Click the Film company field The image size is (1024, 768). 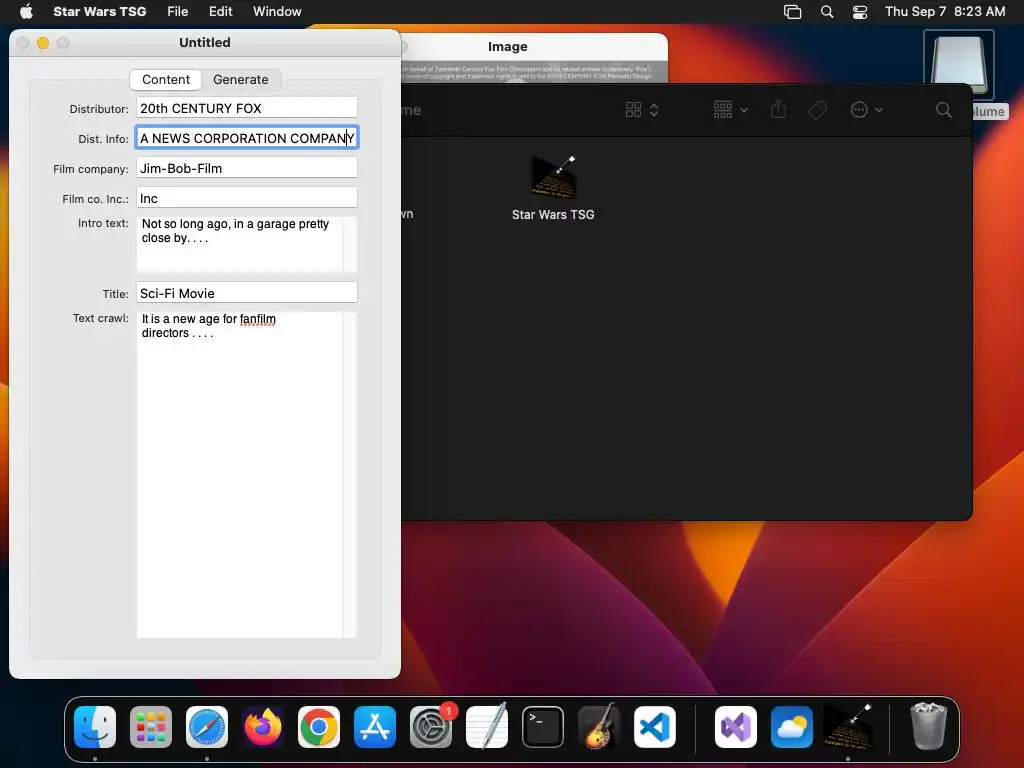[x=247, y=168]
